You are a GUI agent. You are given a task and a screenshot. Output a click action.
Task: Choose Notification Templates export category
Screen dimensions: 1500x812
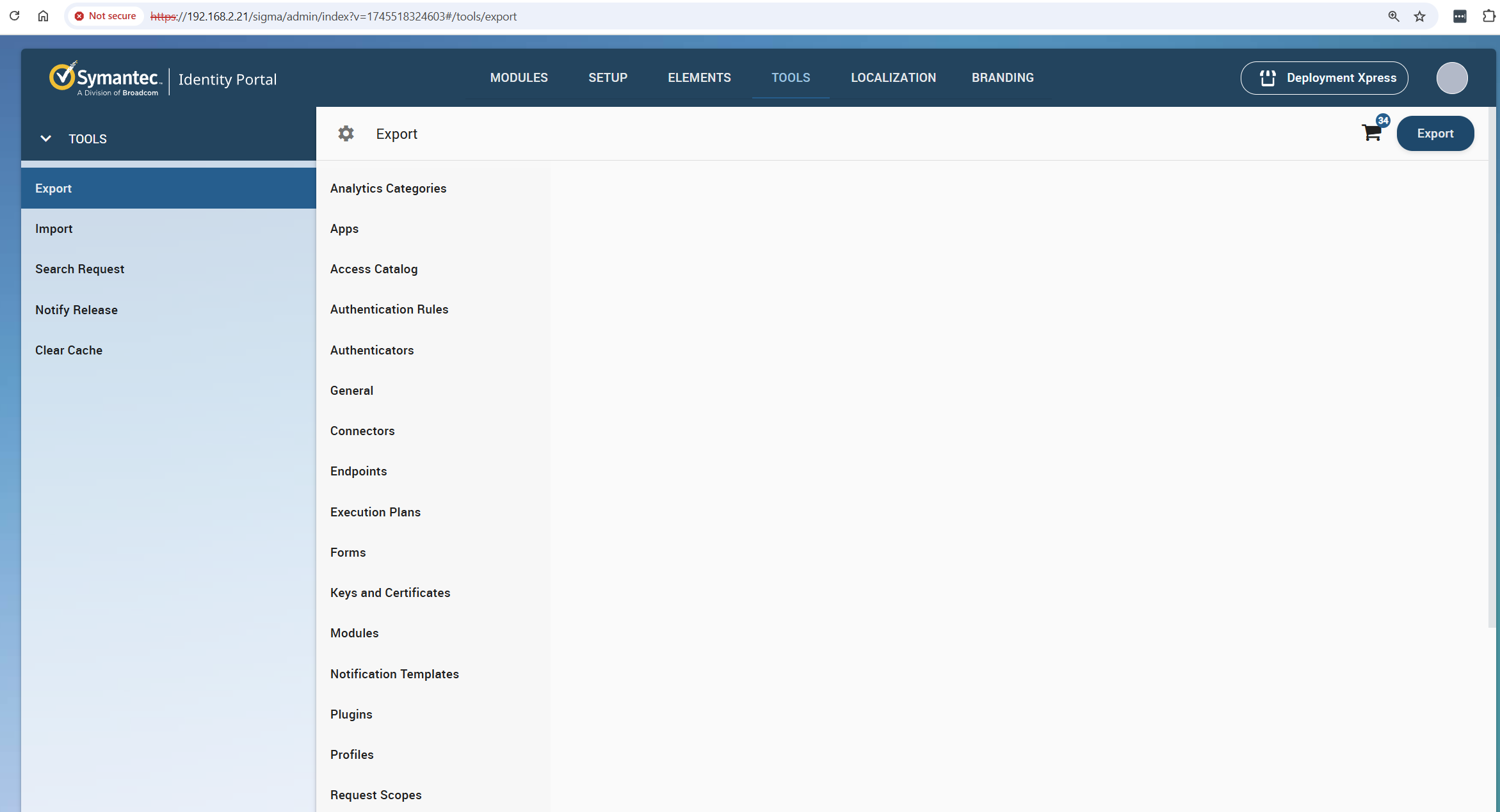click(x=433, y=674)
